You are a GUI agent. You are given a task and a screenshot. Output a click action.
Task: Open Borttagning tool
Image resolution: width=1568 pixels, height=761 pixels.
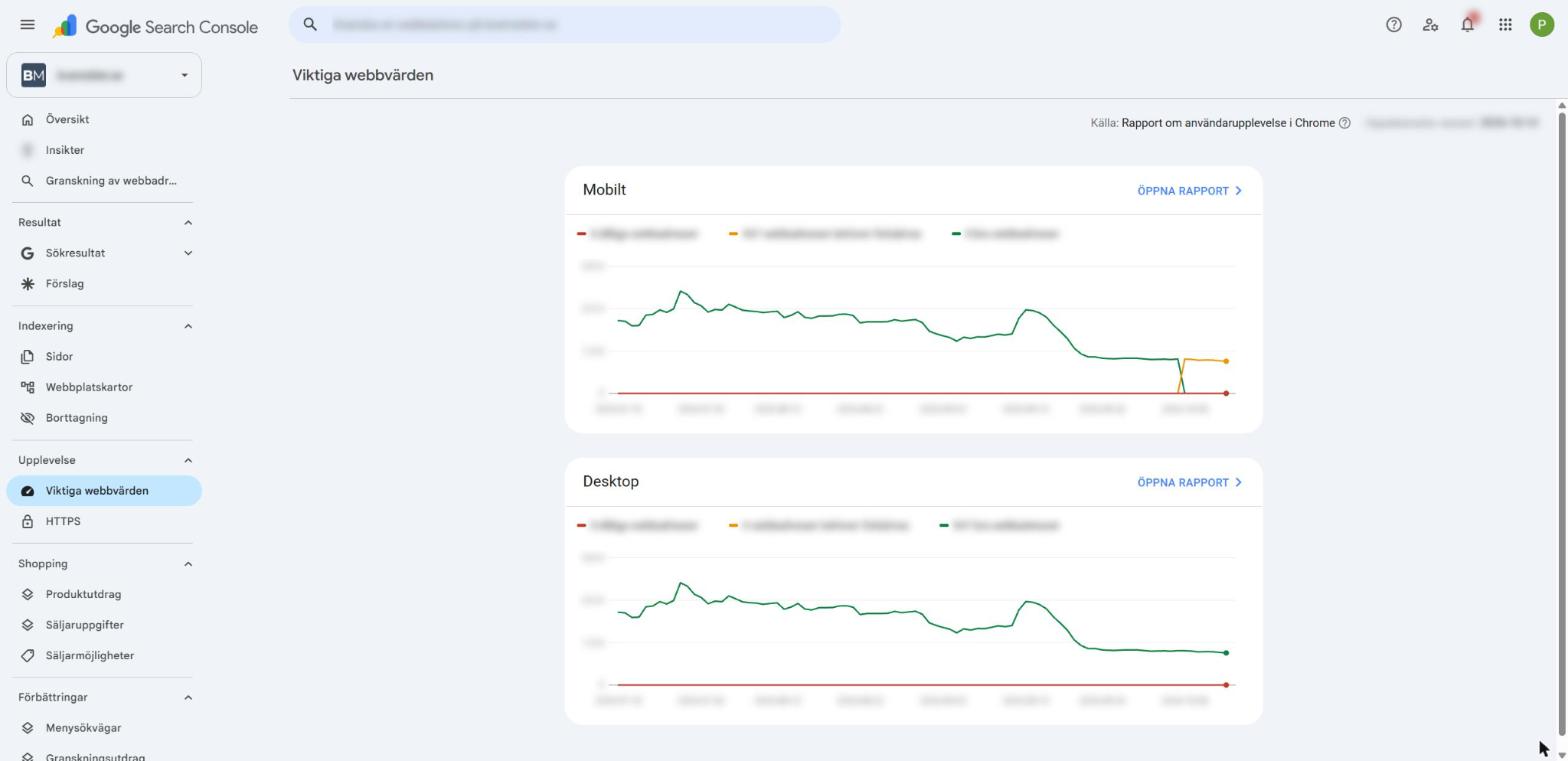(104, 418)
